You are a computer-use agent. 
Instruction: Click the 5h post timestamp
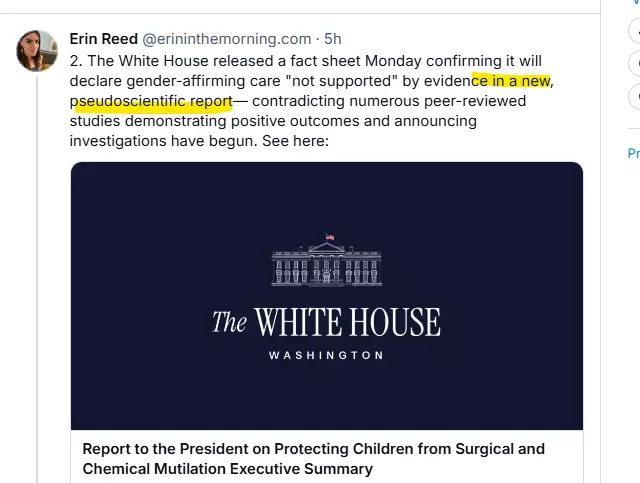click(x=333, y=39)
